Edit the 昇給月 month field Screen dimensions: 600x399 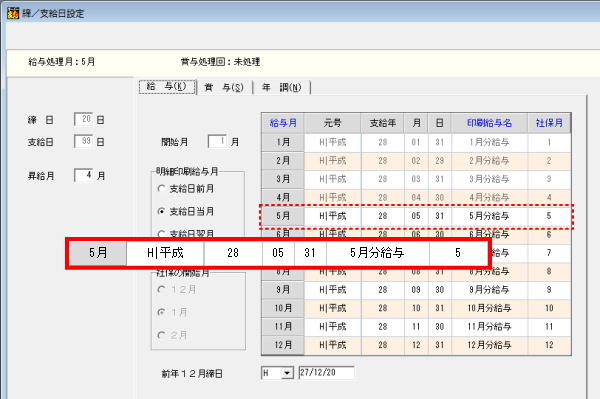pyautogui.click(x=83, y=175)
